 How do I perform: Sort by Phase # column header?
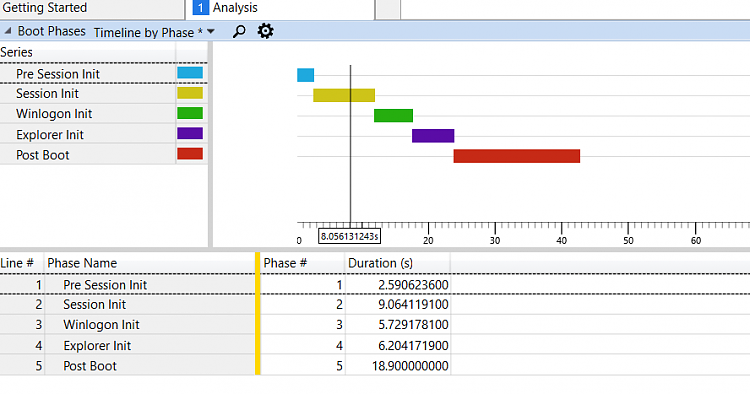302,263
